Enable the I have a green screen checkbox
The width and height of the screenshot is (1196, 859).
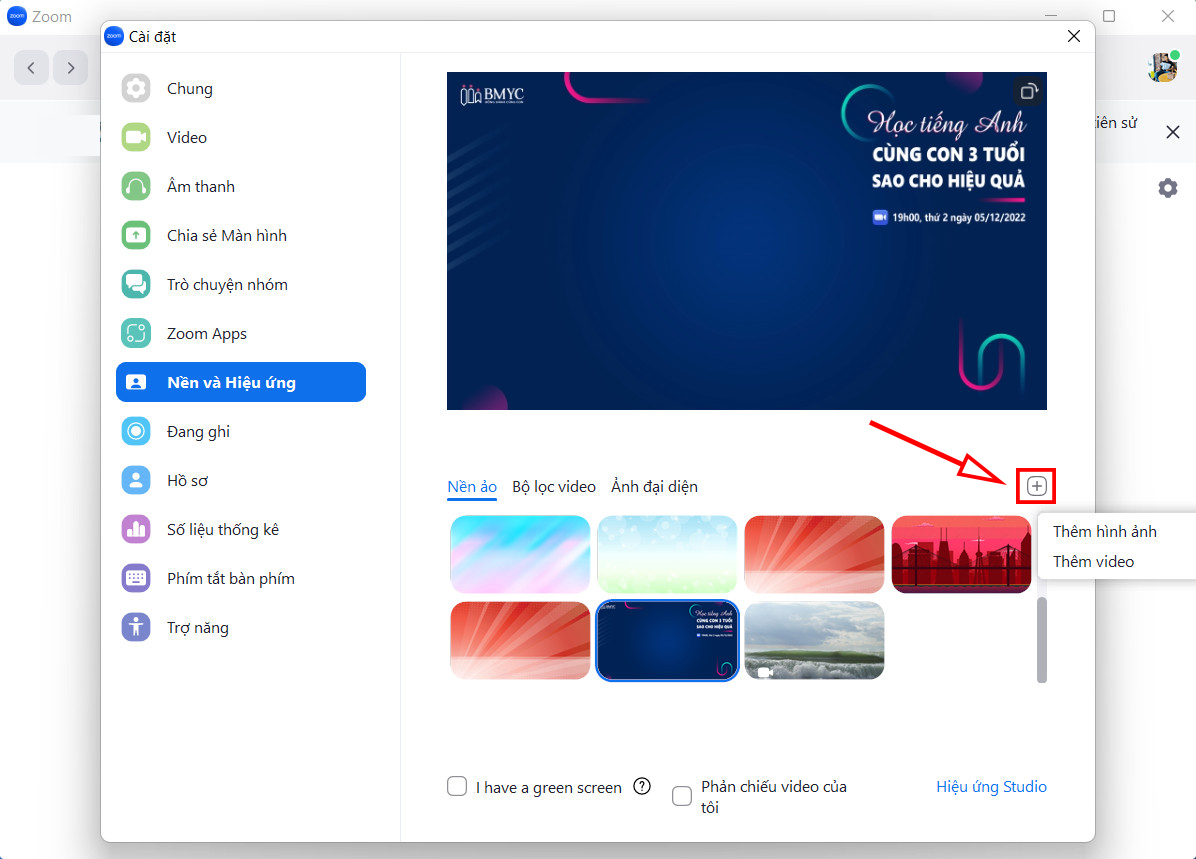457,786
